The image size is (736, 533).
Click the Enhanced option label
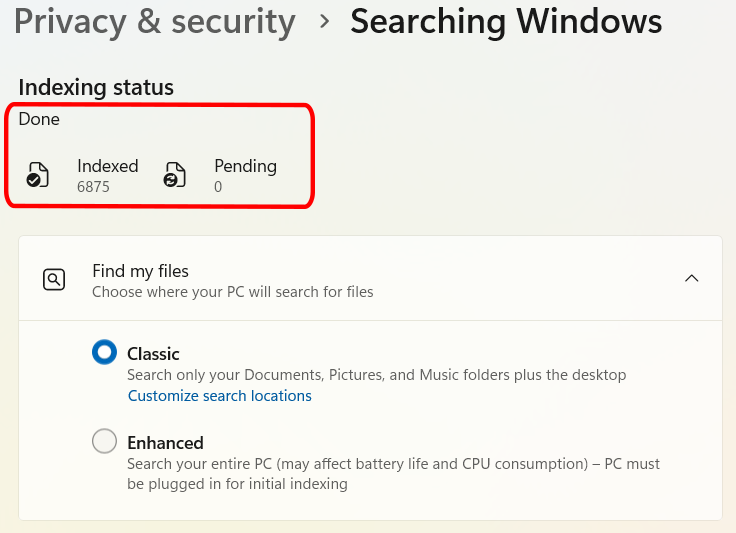[x=165, y=443]
